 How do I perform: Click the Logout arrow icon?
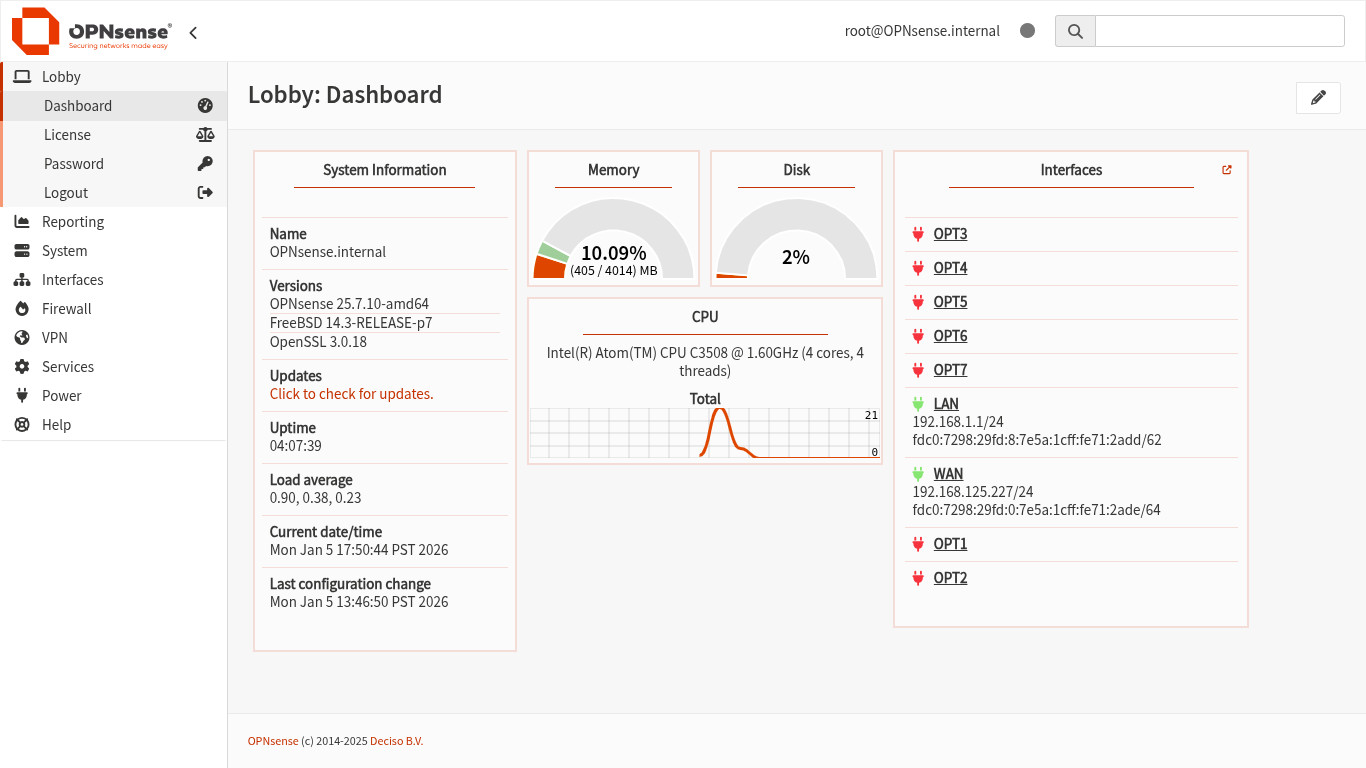pyautogui.click(x=205, y=193)
